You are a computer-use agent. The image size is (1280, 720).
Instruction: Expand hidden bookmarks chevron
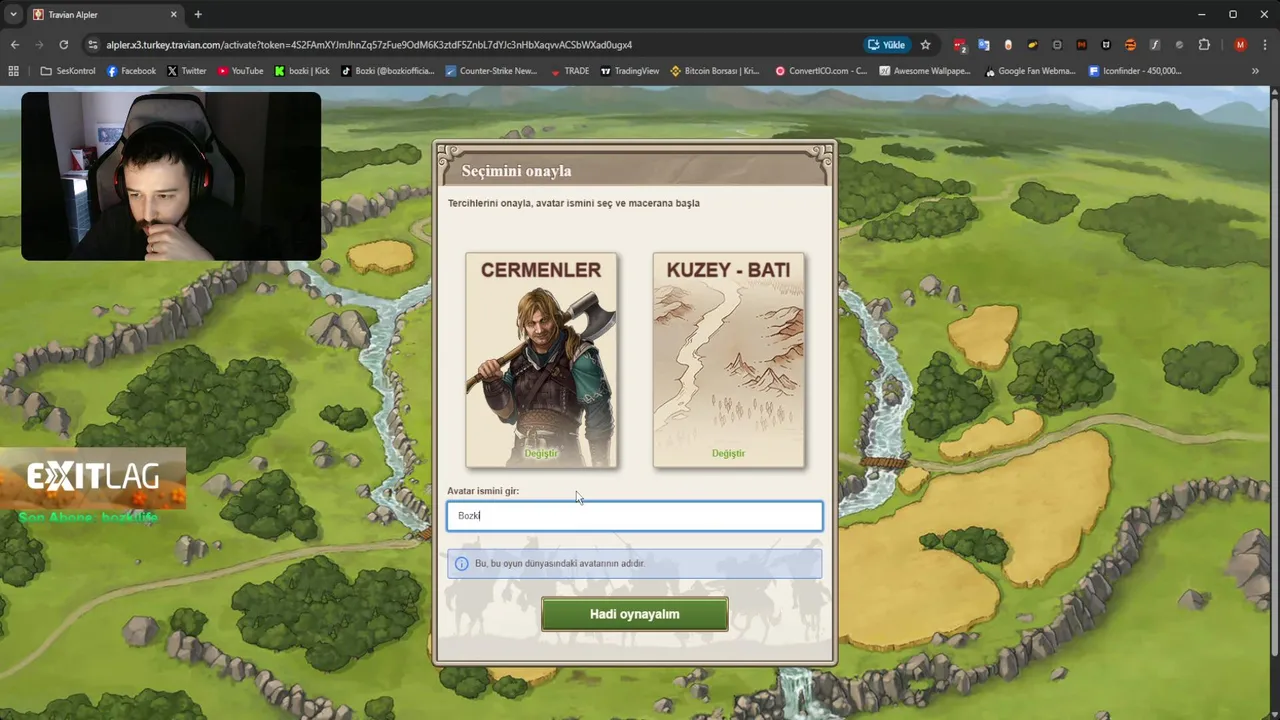point(1255,71)
